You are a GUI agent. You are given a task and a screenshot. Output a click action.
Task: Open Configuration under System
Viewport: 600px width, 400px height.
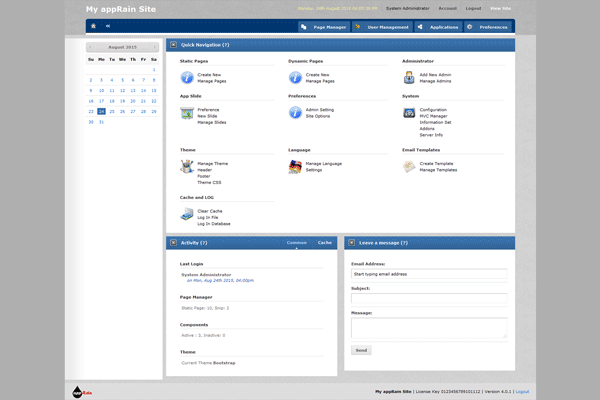(433, 110)
